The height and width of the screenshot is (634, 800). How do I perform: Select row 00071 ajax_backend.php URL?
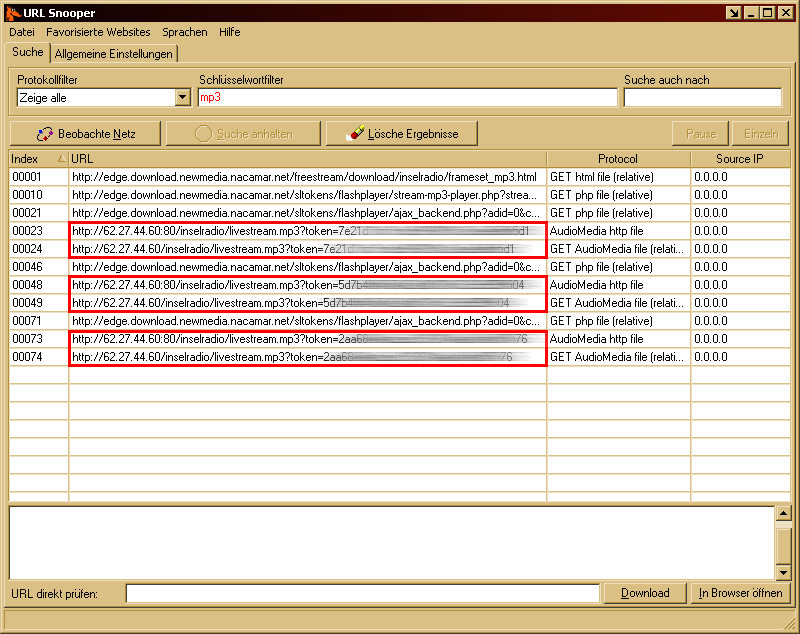306,321
